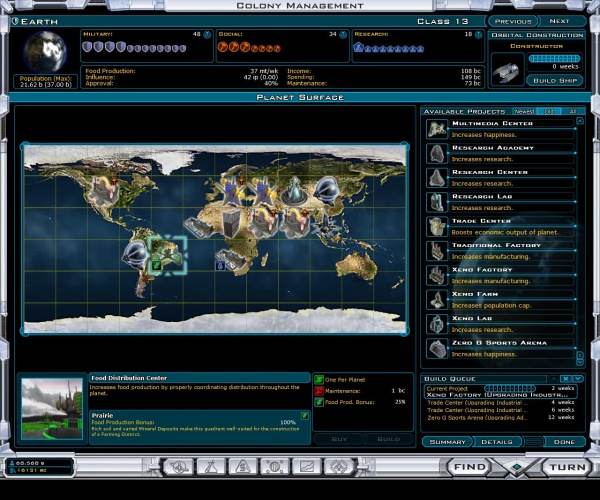The width and height of the screenshot is (600, 500).
Task: Click the Constructor ship thumbnail
Action: 507,69
